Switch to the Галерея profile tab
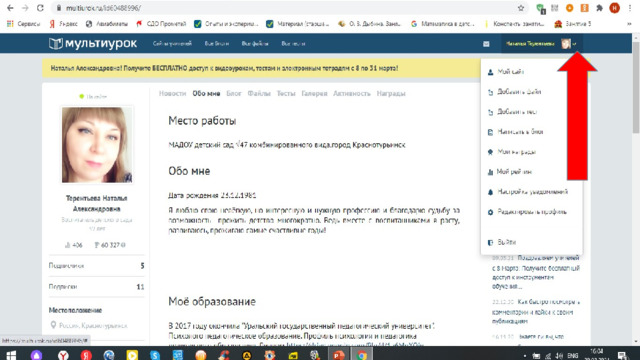 tap(314, 93)
